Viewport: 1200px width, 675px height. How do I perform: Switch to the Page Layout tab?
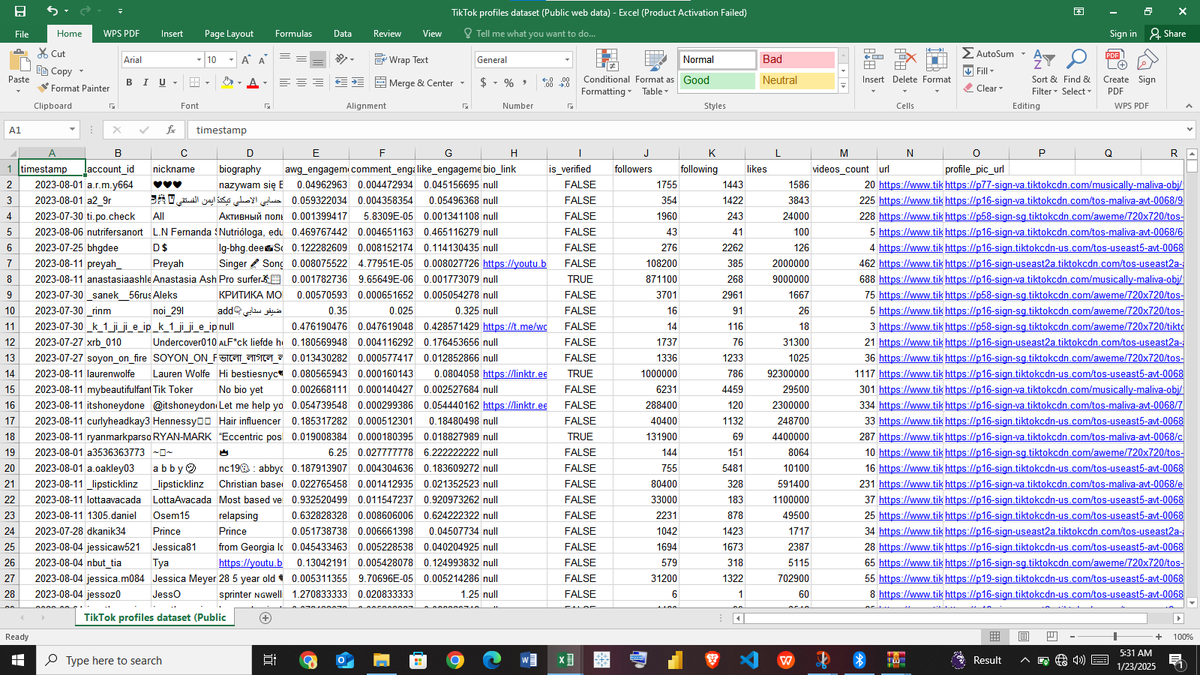click(x=229, y=33)
